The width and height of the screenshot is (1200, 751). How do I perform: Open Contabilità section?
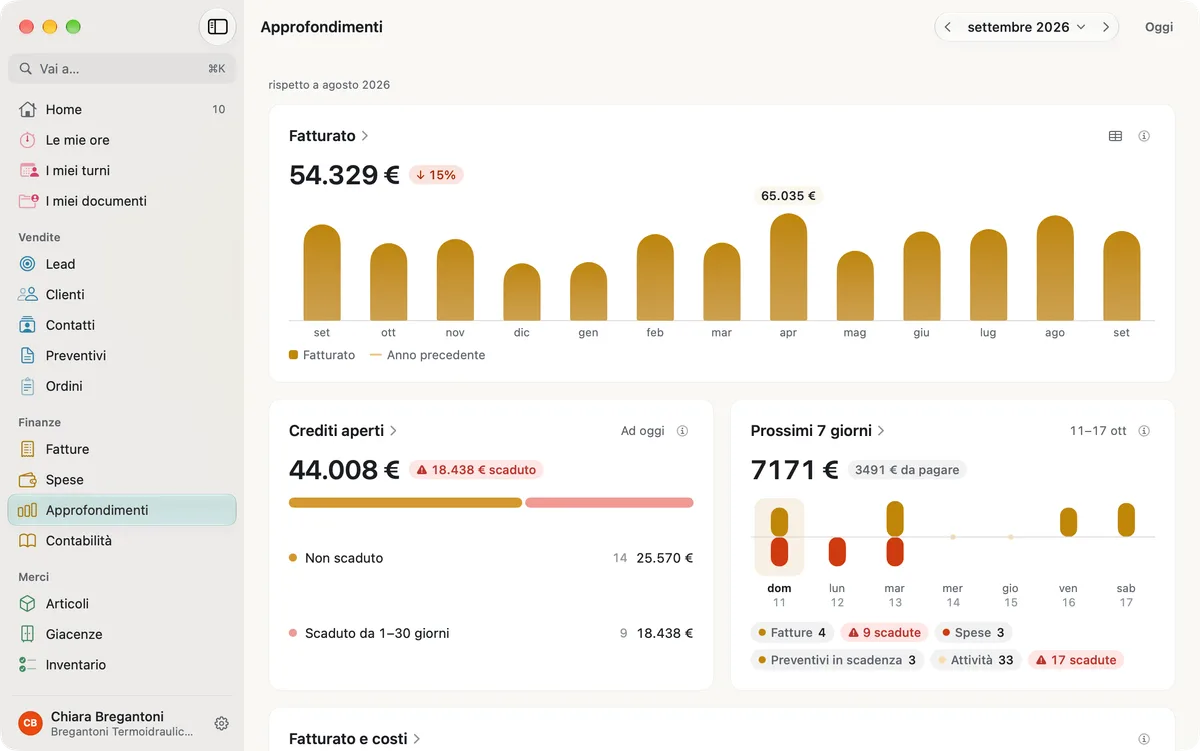[122, 540]
